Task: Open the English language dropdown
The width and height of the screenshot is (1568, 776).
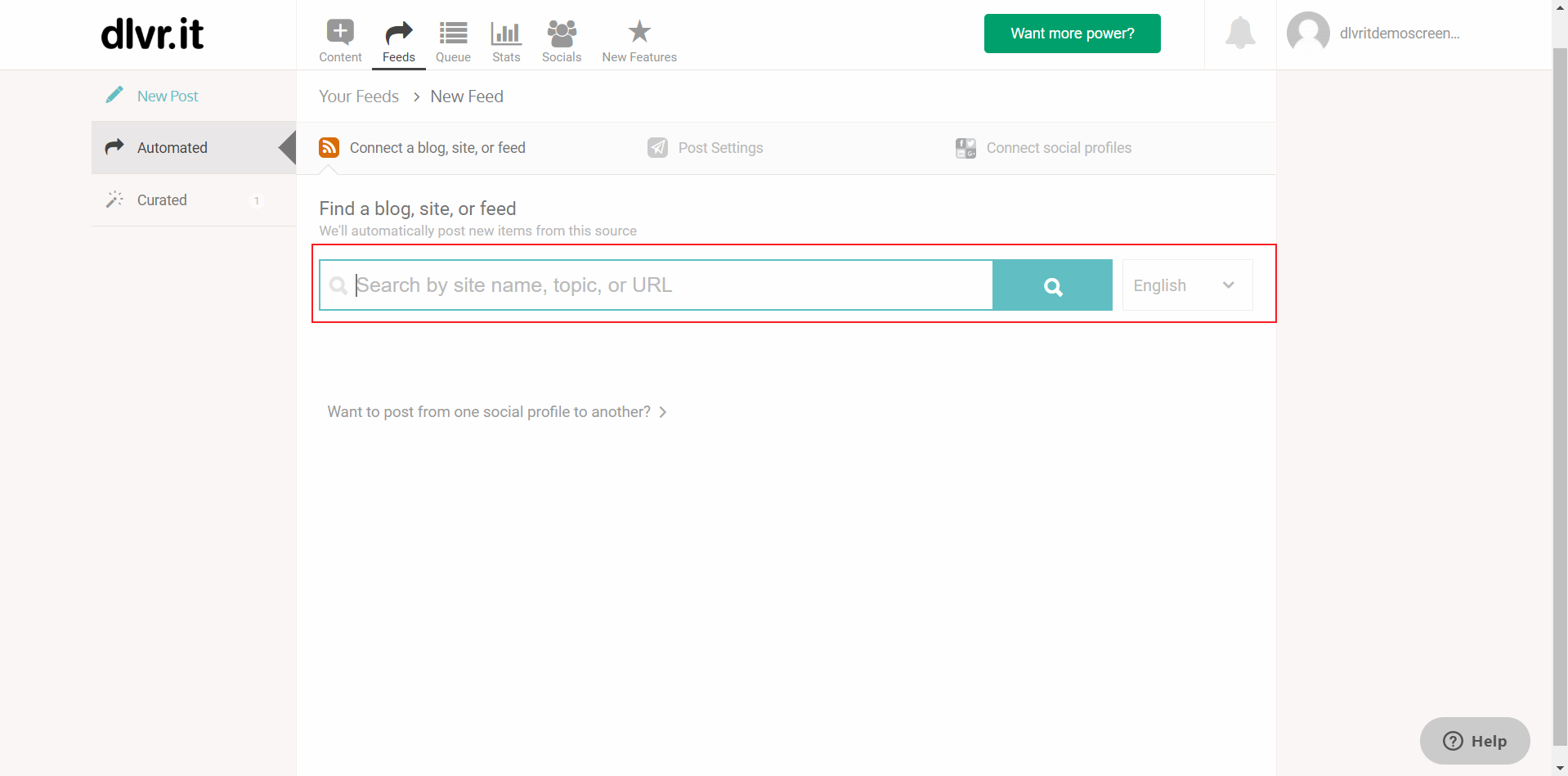Action: (1187, 285)
